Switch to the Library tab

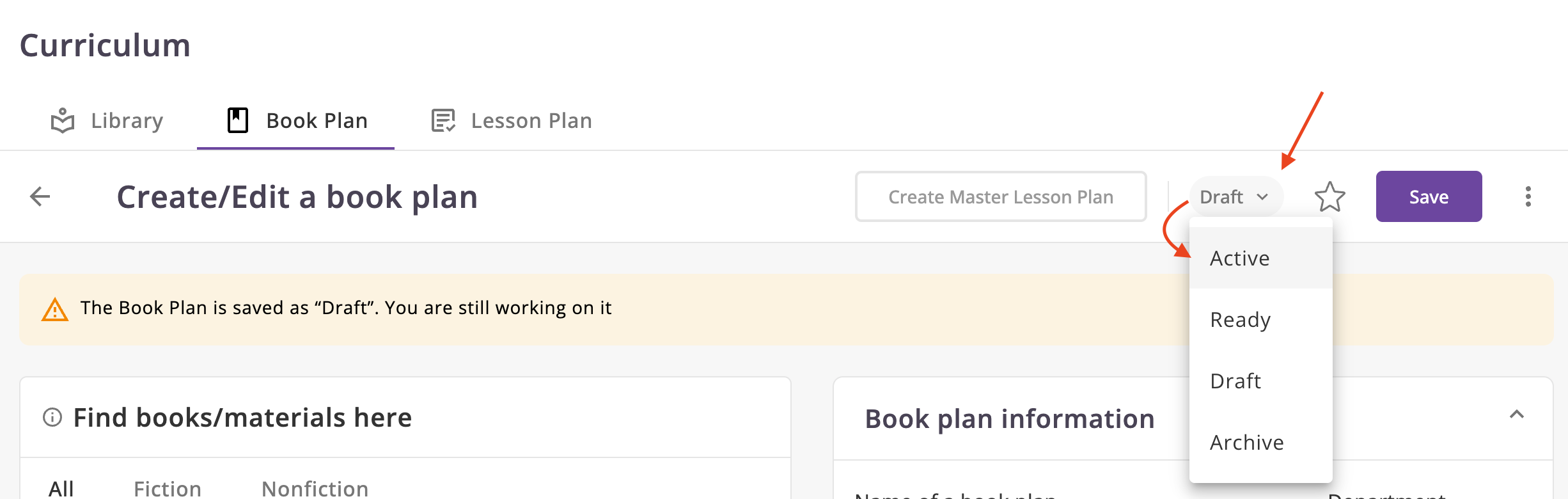click(127, 120)
